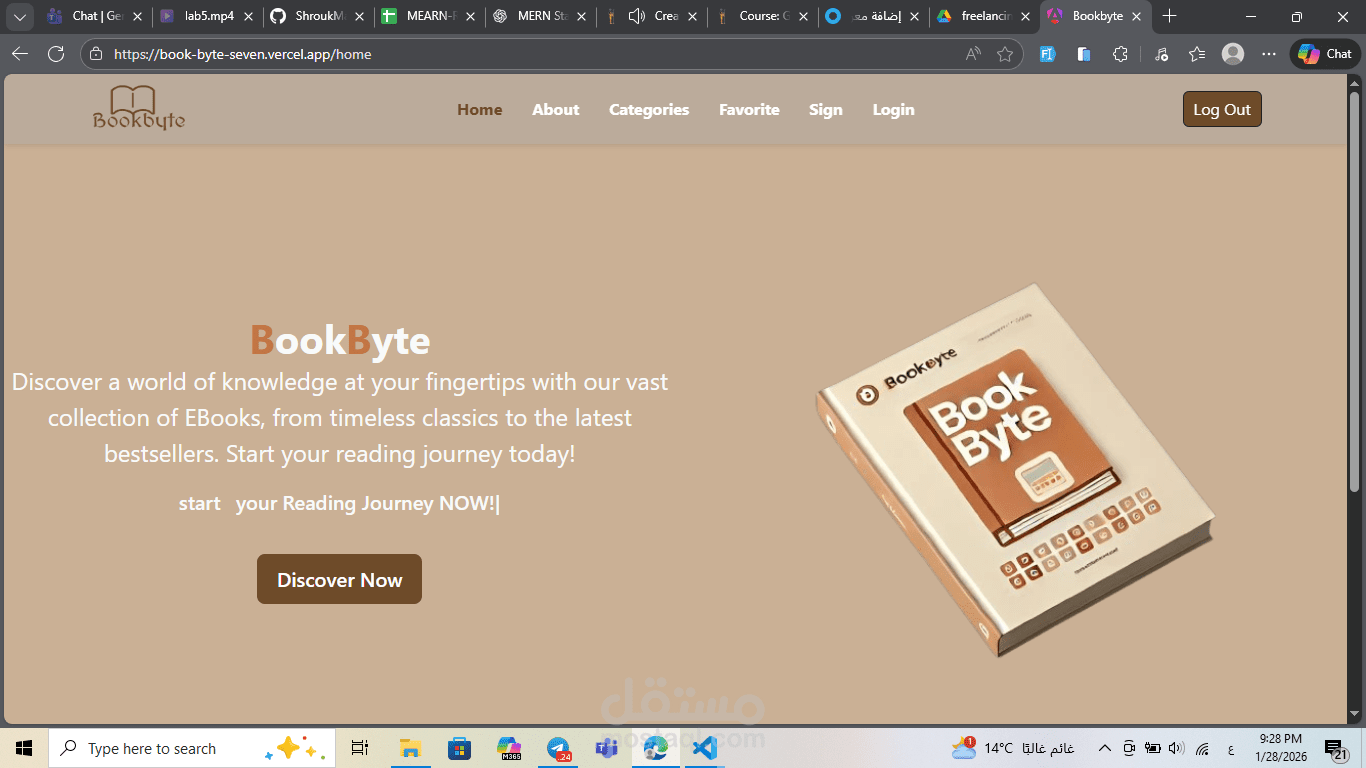The image size is (1366, 768).
Task: Open Microsoft 365 taskbar icon
Action: tap(509, 748)
